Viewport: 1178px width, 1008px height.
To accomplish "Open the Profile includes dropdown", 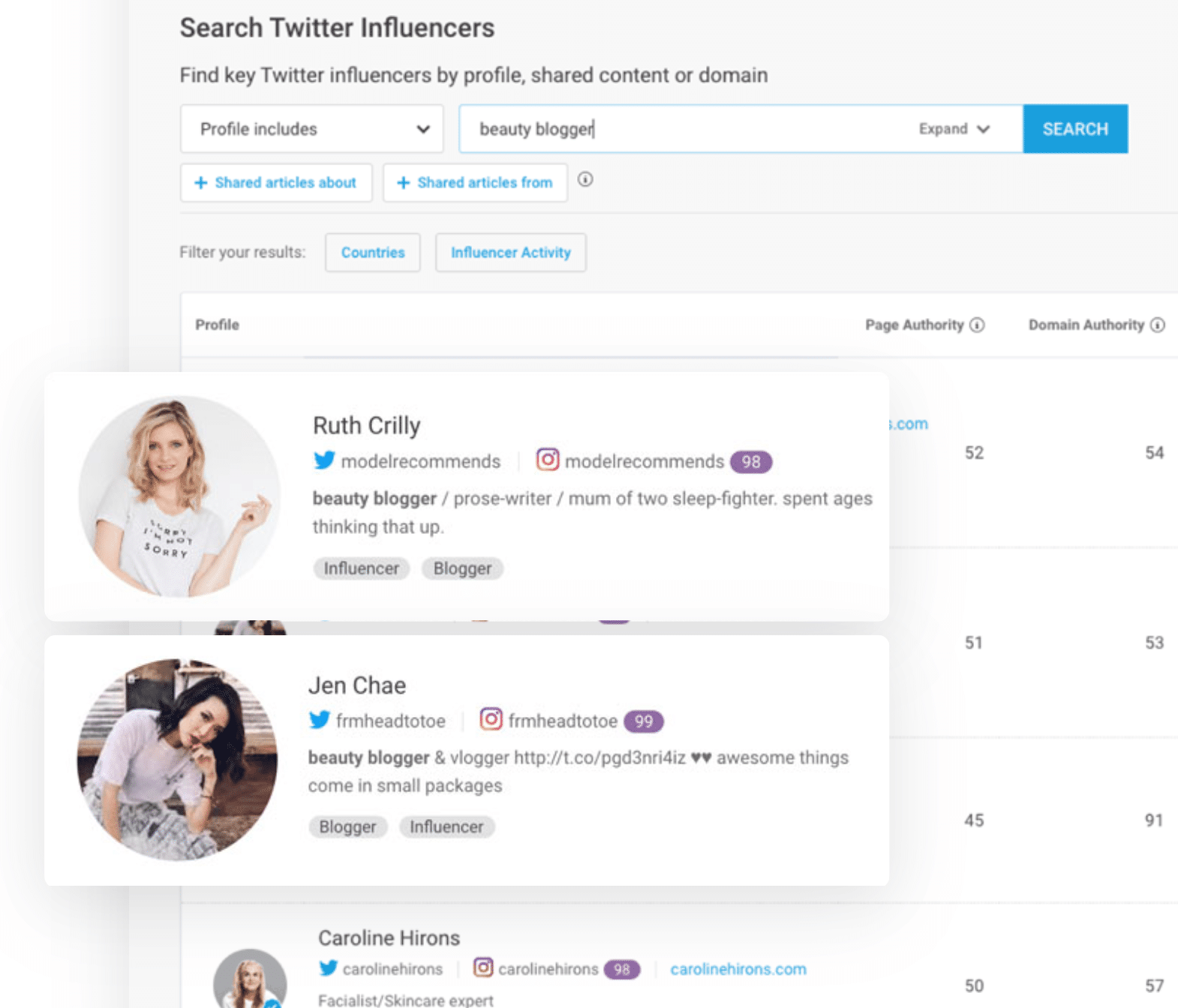I will [311, 129].
